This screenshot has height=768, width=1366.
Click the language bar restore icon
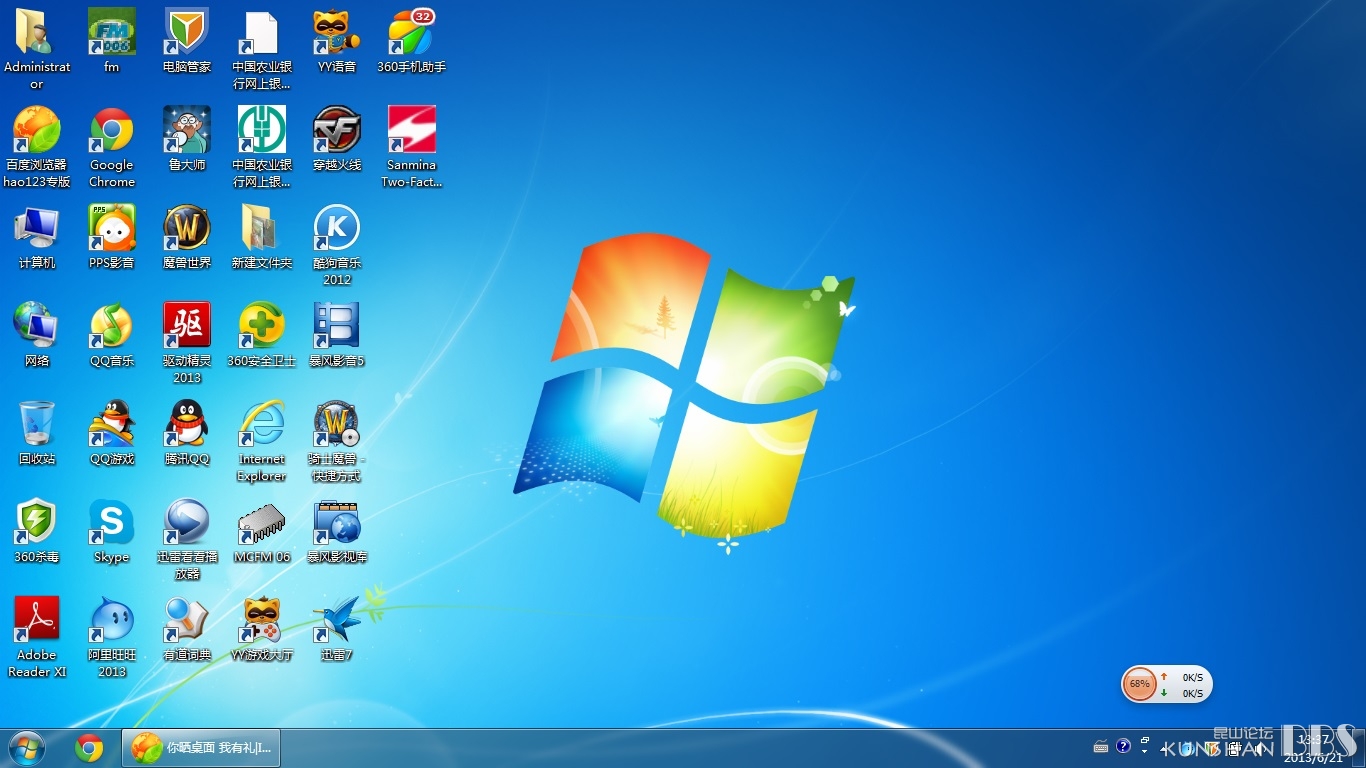pos(1145,741)
